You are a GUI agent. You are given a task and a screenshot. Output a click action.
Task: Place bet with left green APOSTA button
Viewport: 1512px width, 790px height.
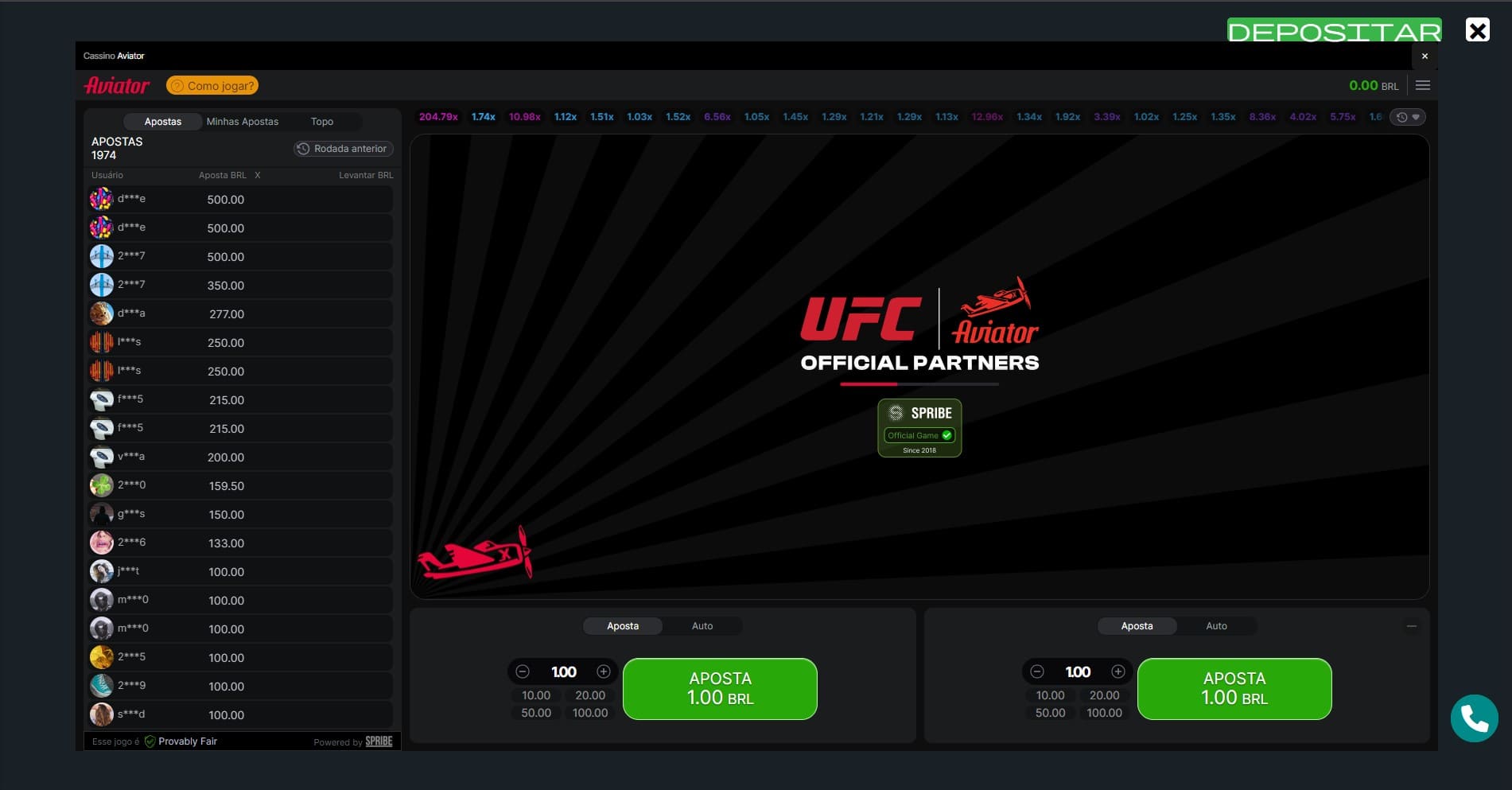720,689
